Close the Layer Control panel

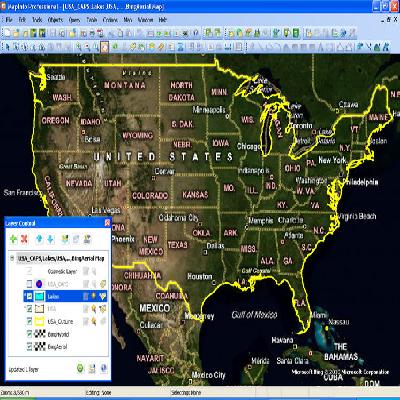(107, 223)
